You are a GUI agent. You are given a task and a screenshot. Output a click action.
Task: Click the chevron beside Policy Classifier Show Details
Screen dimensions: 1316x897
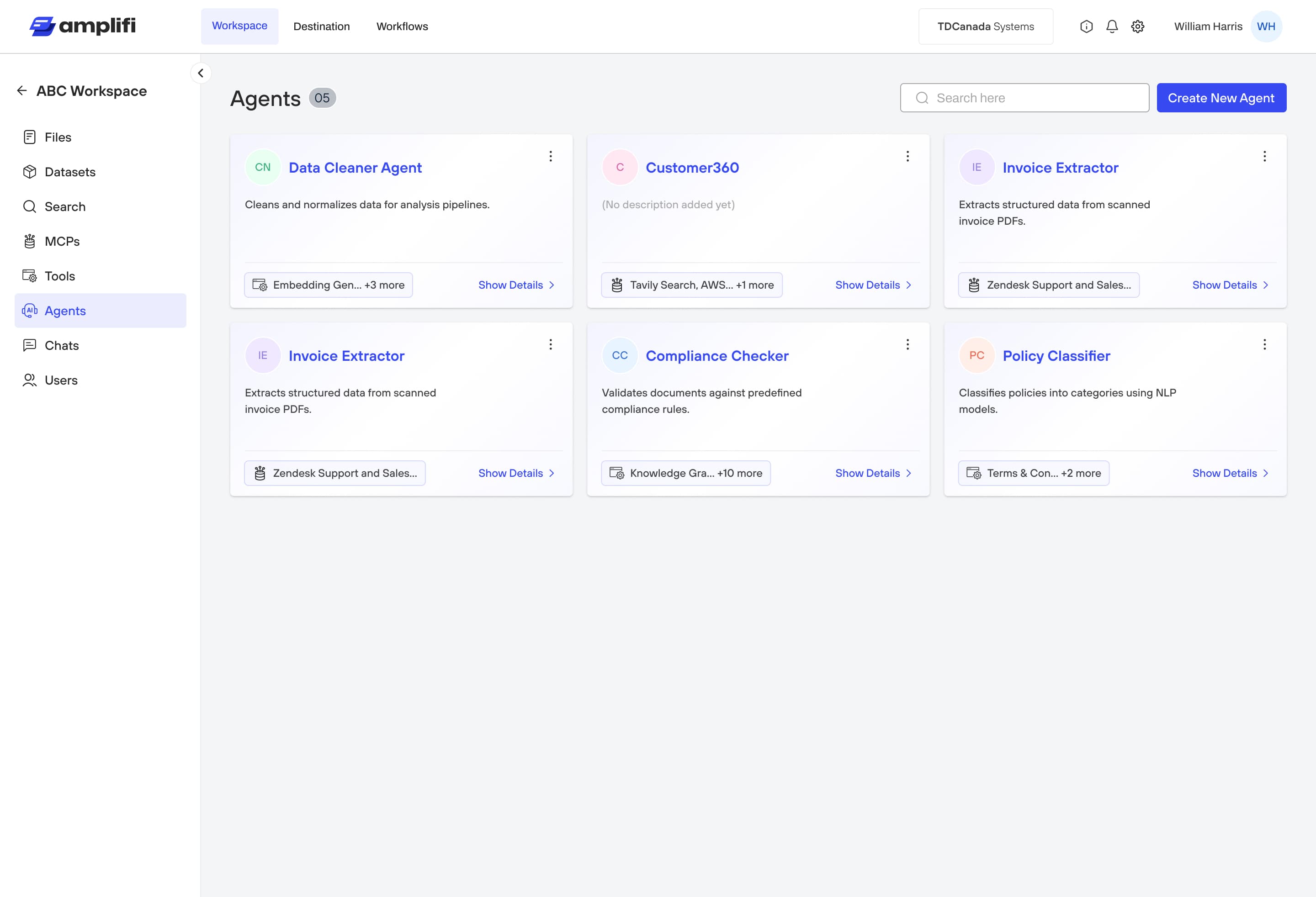1265,473
